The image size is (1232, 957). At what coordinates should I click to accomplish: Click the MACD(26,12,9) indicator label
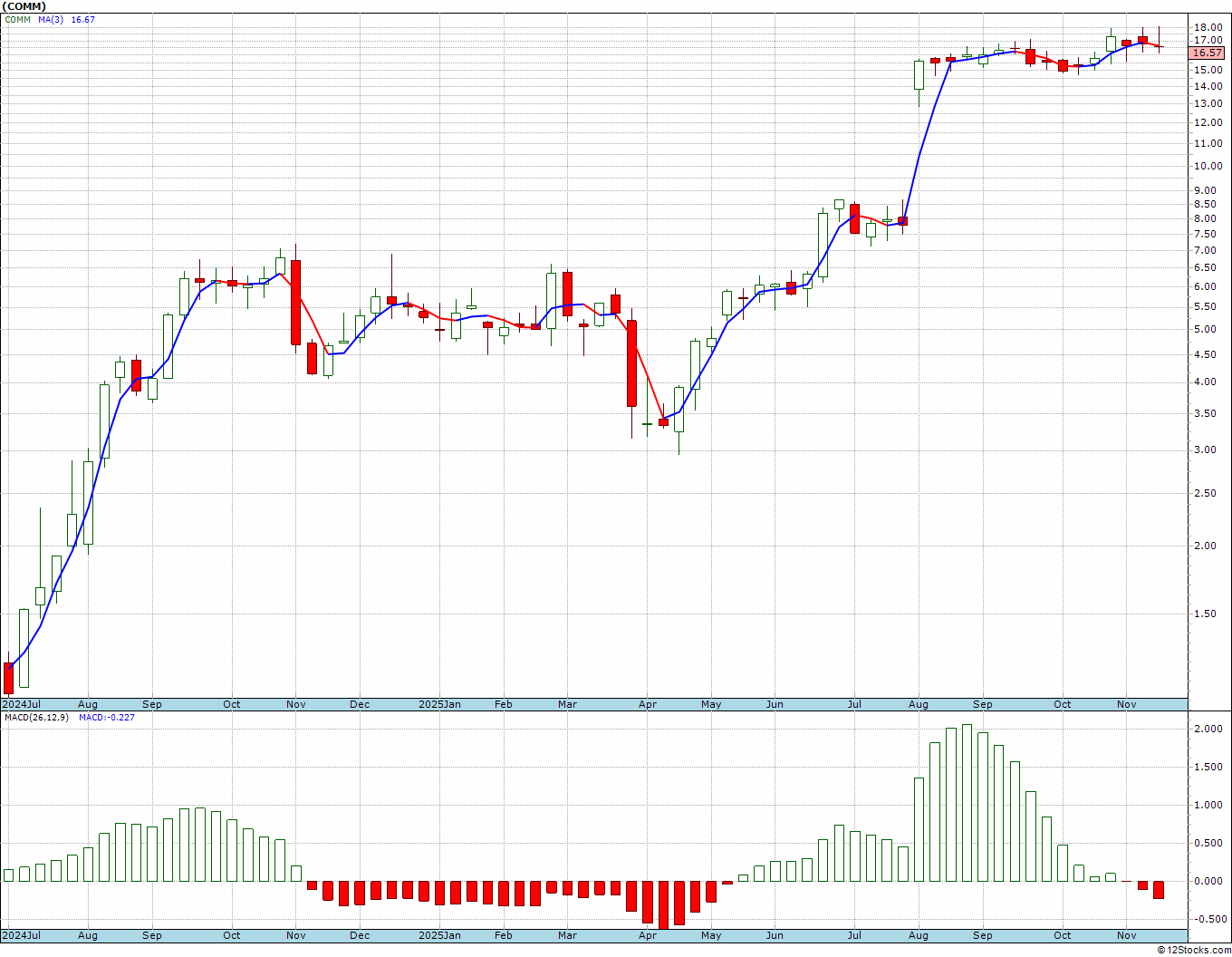click(x=37, y=718)
